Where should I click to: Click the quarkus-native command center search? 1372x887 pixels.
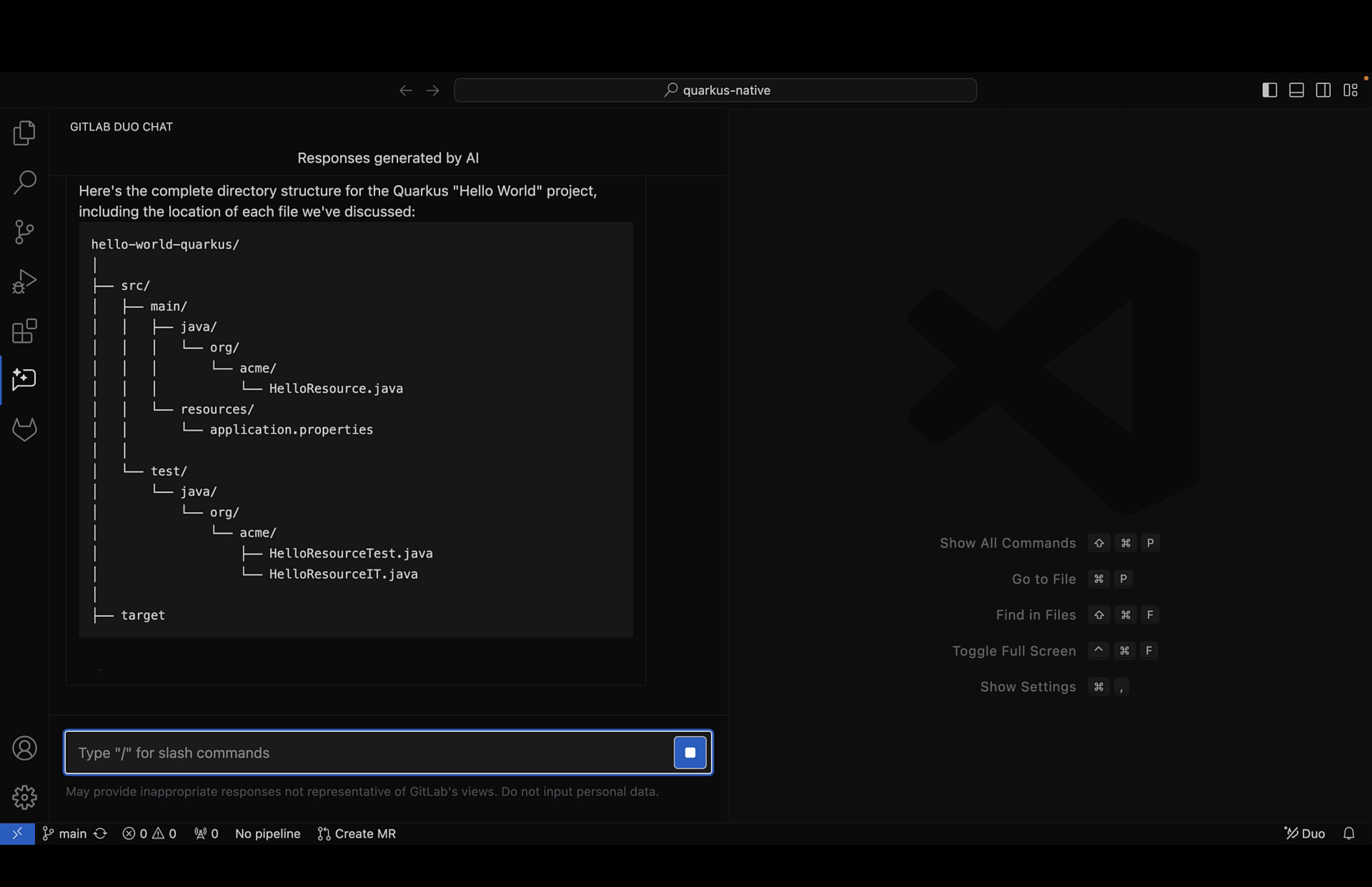(715, 90)
